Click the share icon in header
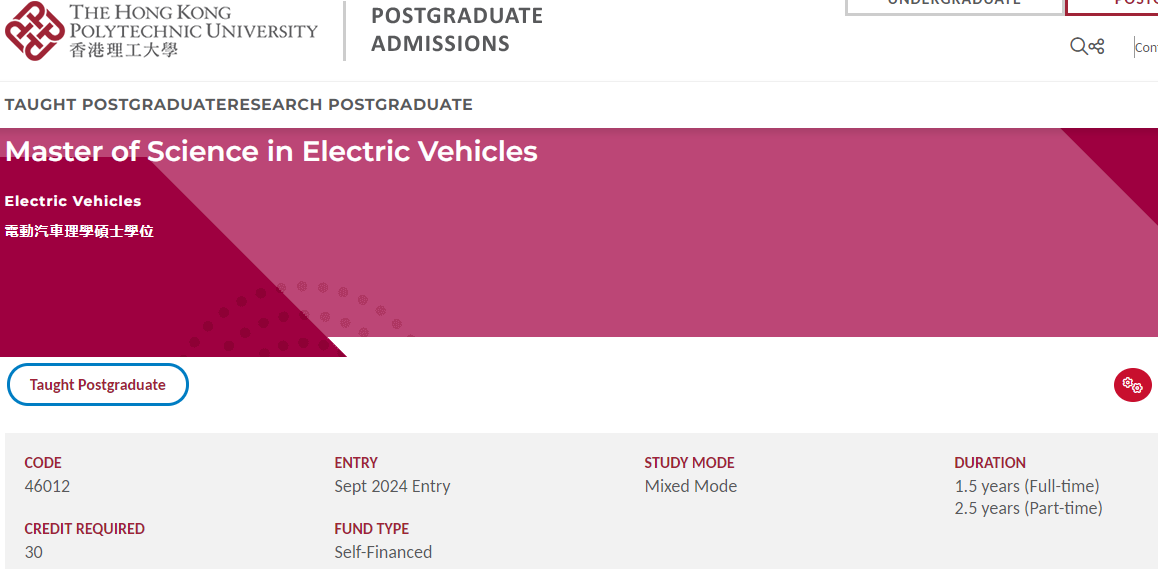 (x=1097, y=47)
